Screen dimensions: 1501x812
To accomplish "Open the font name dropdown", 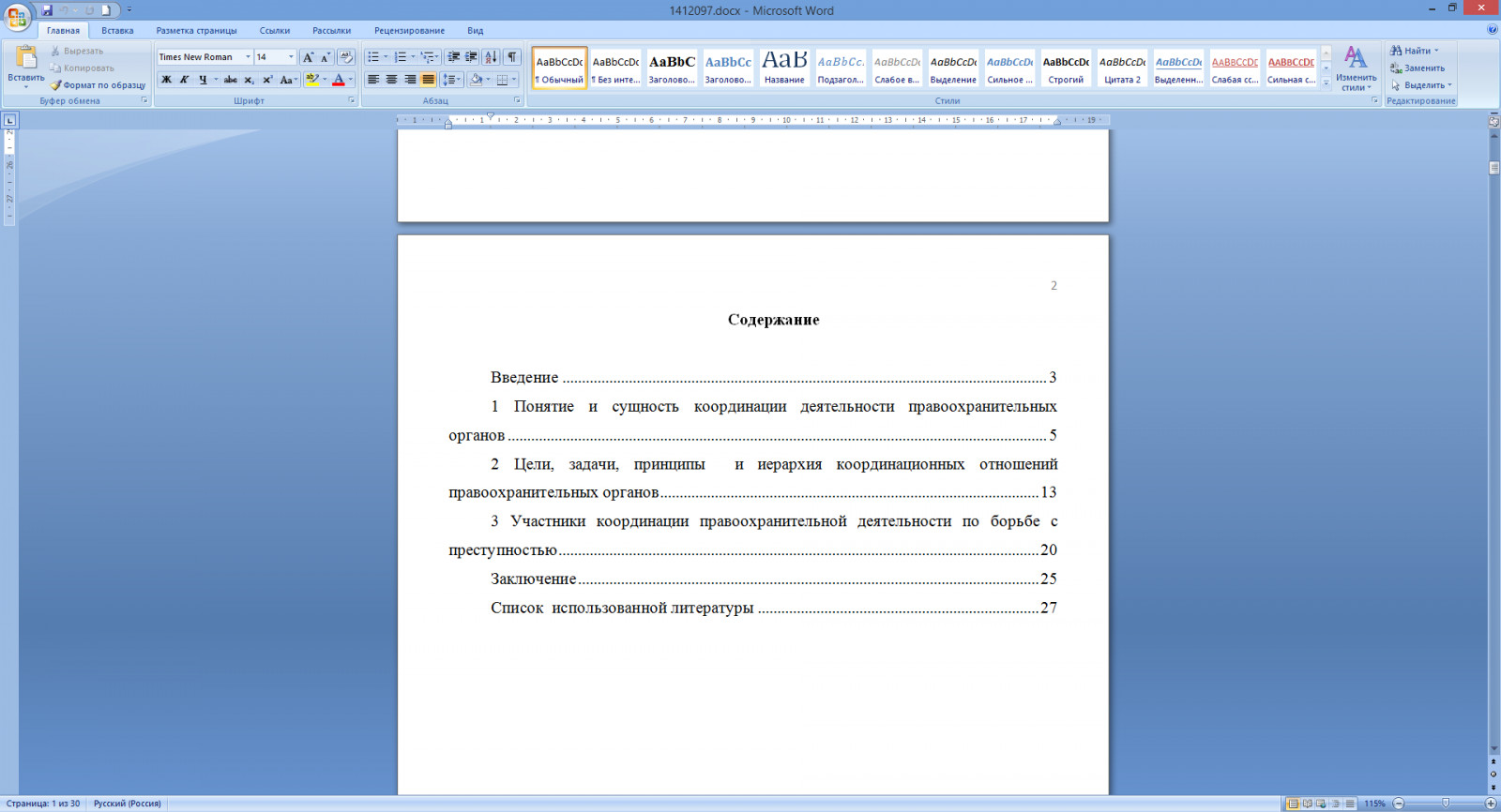I will click(248, 57).
